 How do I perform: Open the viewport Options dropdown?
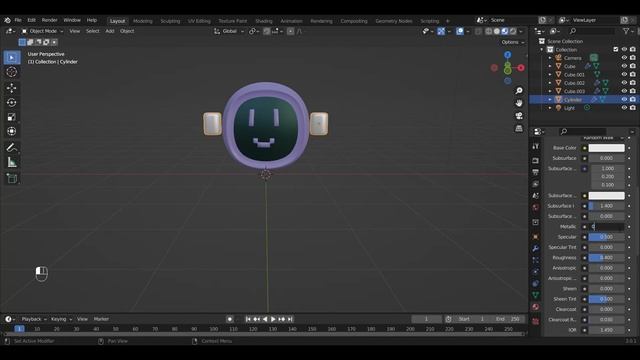tap(513, 42)
